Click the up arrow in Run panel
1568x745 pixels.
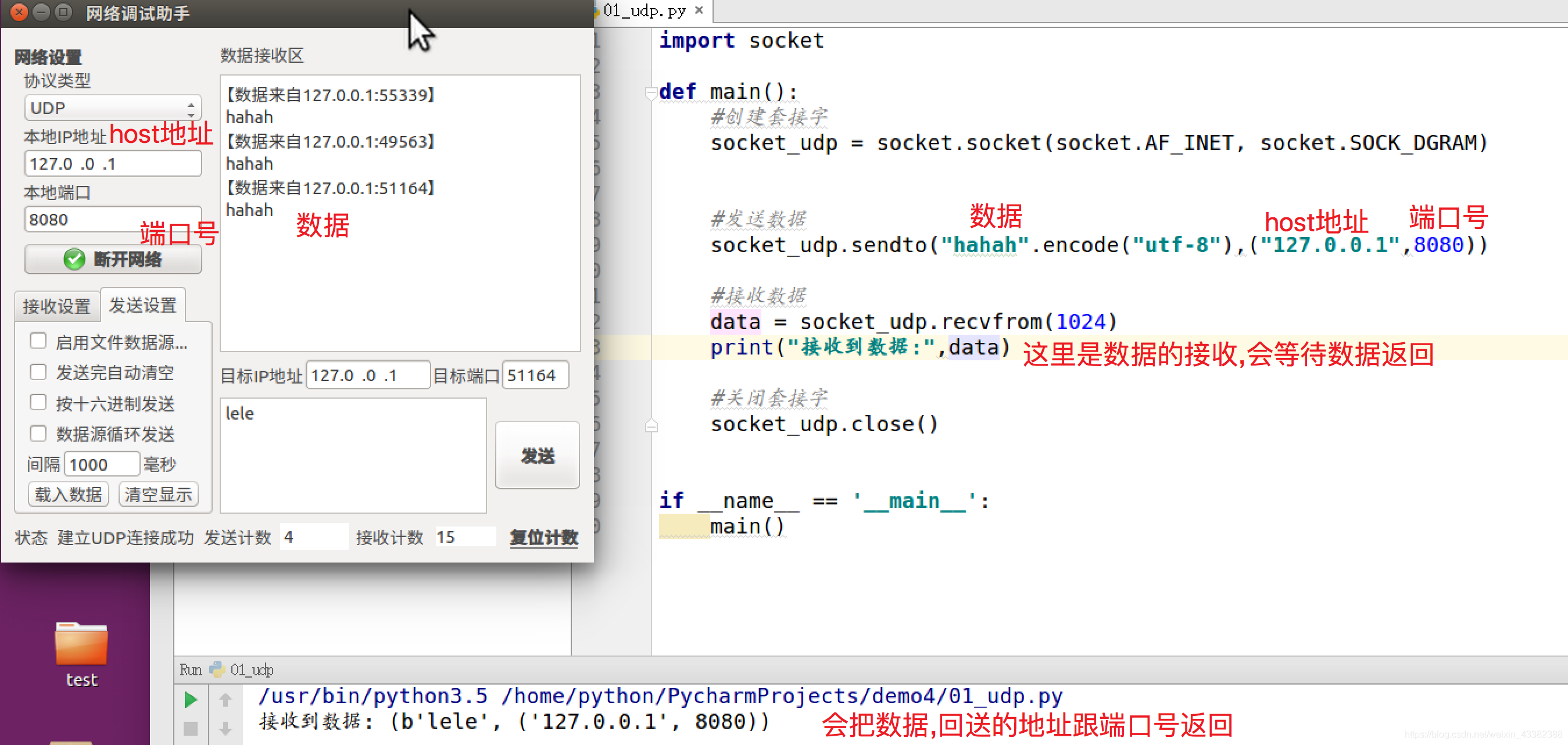coord(225,699)
